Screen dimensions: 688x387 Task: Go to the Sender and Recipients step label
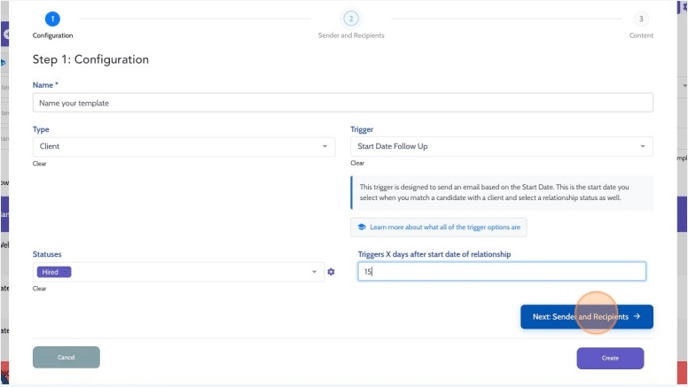[x=351, y=36]
